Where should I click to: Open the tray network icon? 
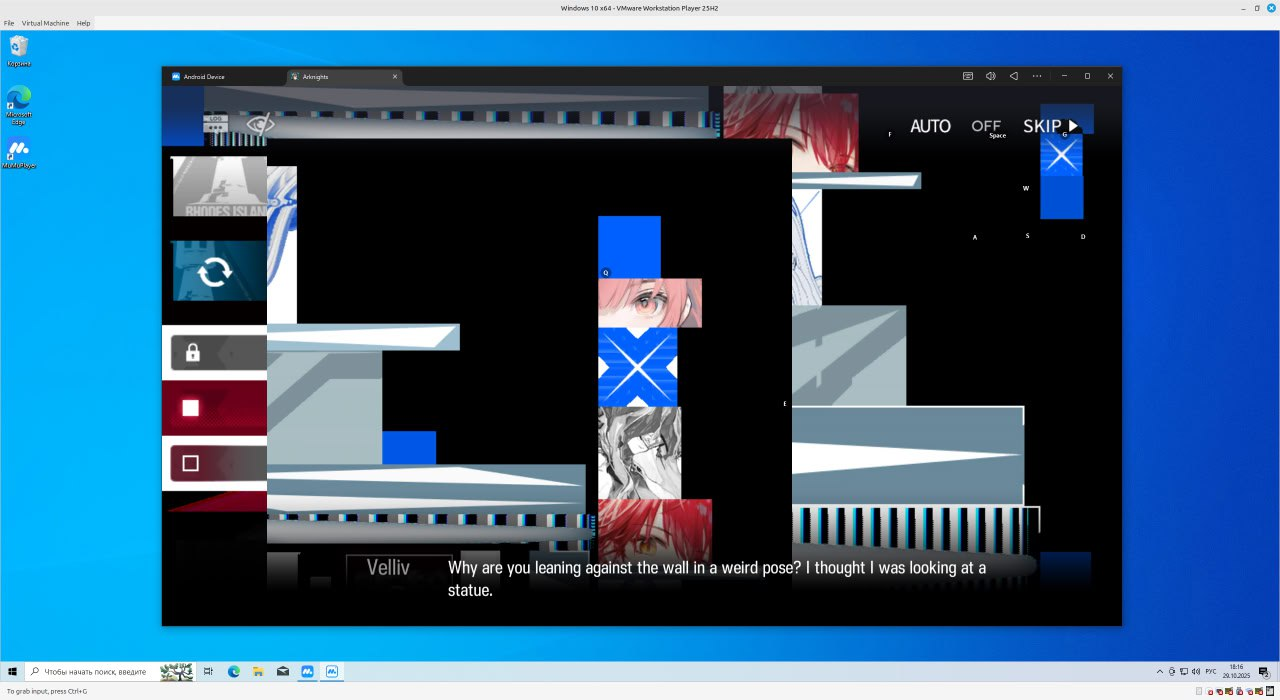(1184, 671)
